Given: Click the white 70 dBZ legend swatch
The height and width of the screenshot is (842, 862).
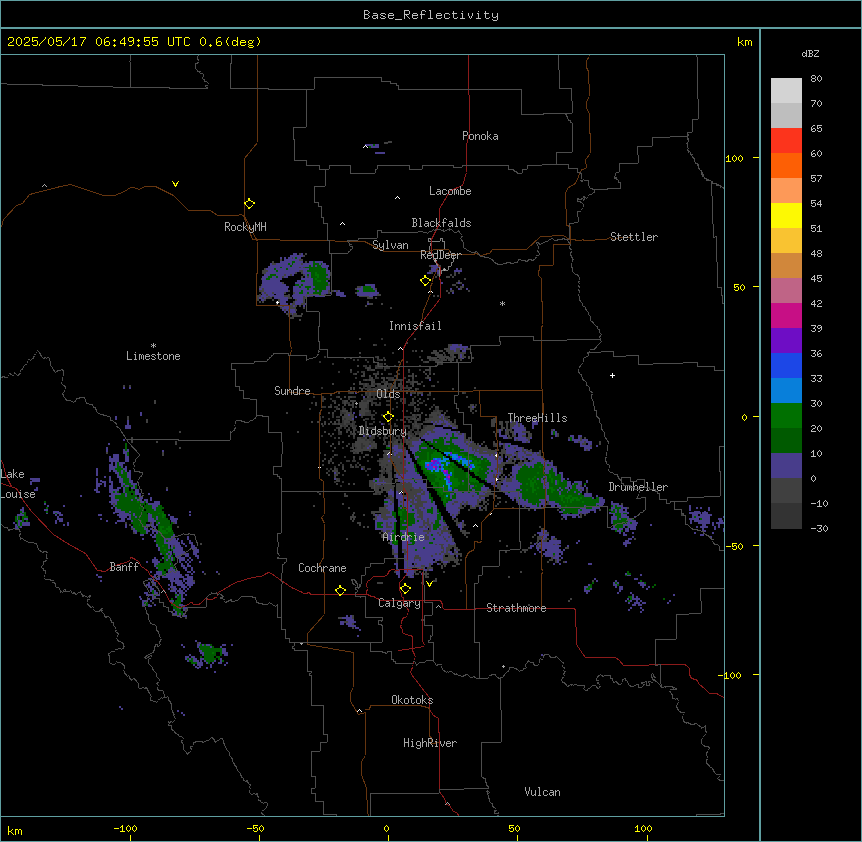Looking at the screenshot, I should [x=786, y=90].
